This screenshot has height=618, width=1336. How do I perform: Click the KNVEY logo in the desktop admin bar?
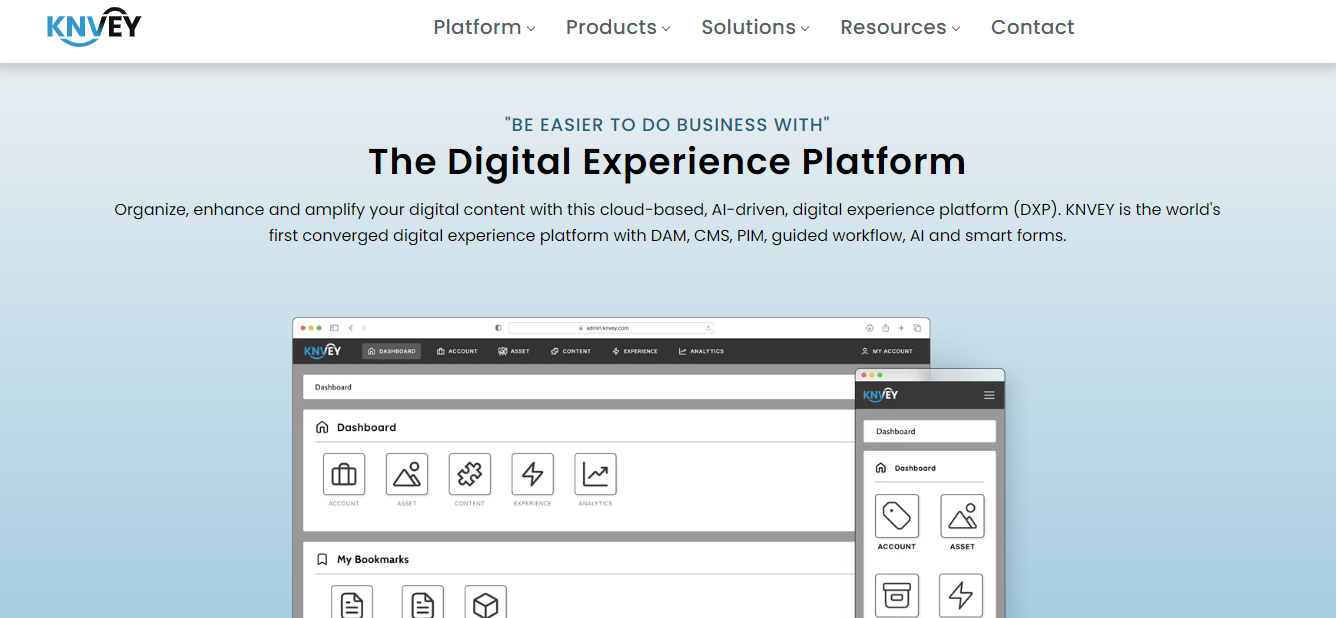[x=323, y=351]
